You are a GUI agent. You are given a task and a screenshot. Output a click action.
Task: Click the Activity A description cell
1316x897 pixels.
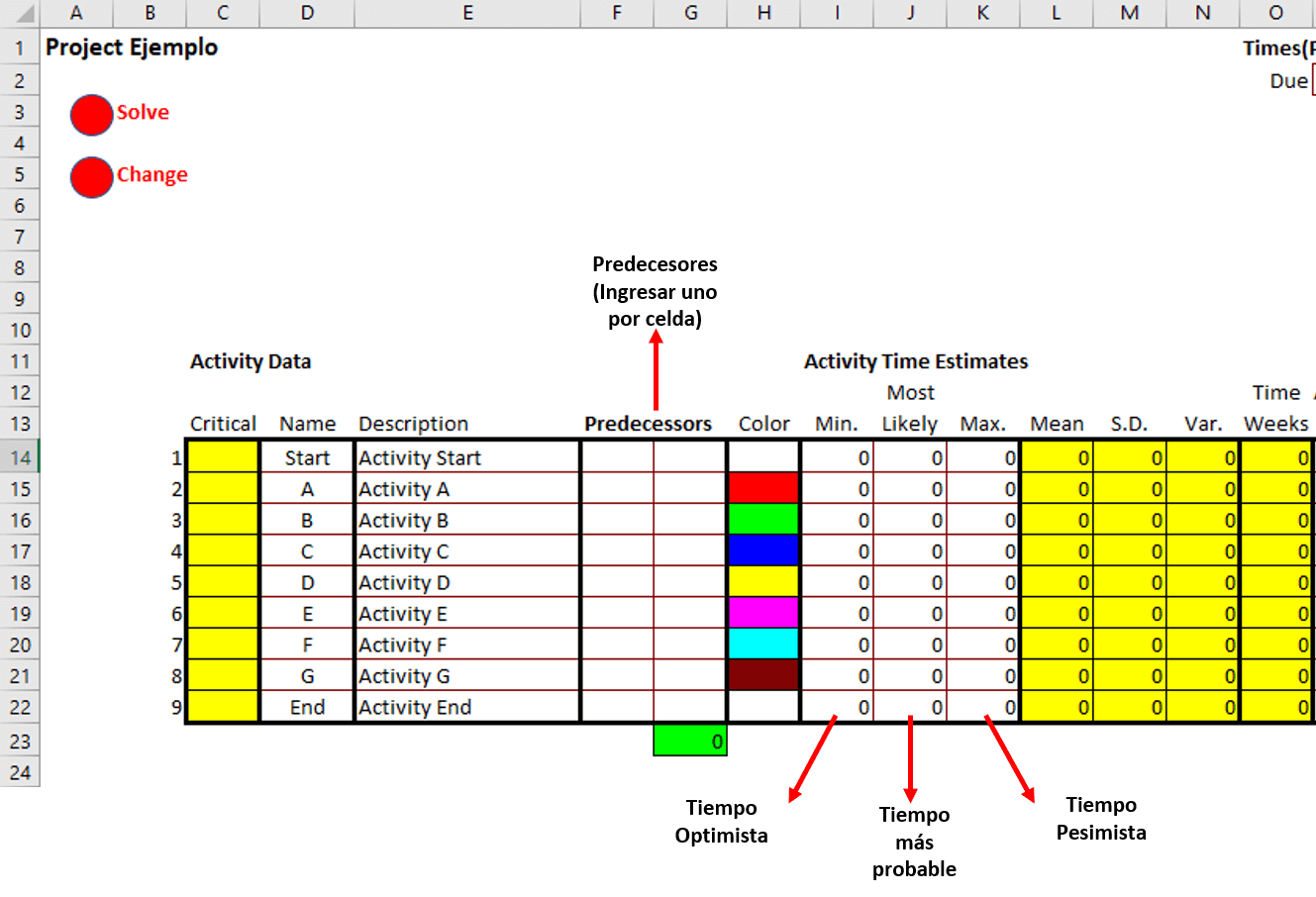click(x=467, y=488)
